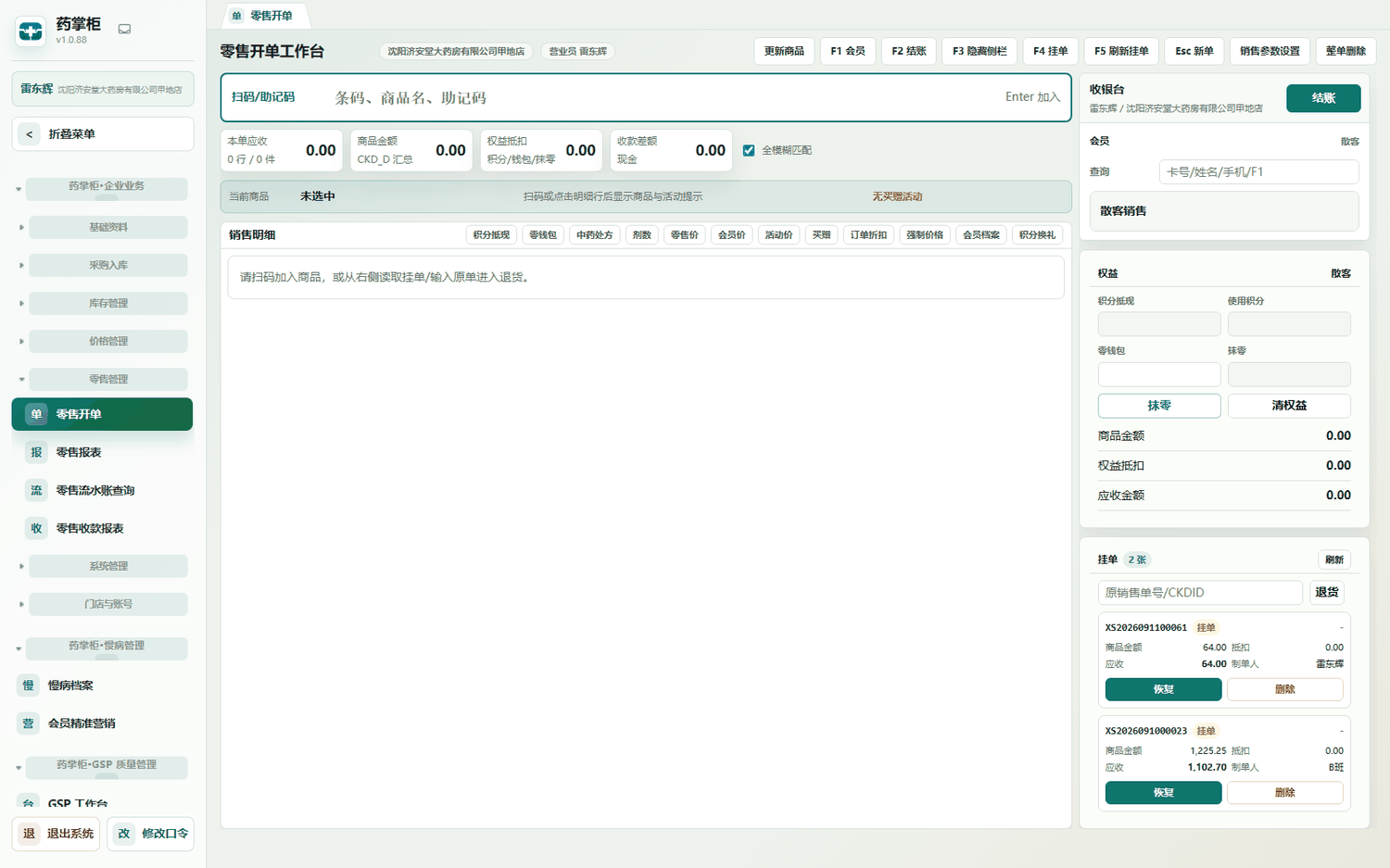Open 零售收款报表 via its 收 icon
The width and height of the screenshot is (1390, 868).
(36, 528)
